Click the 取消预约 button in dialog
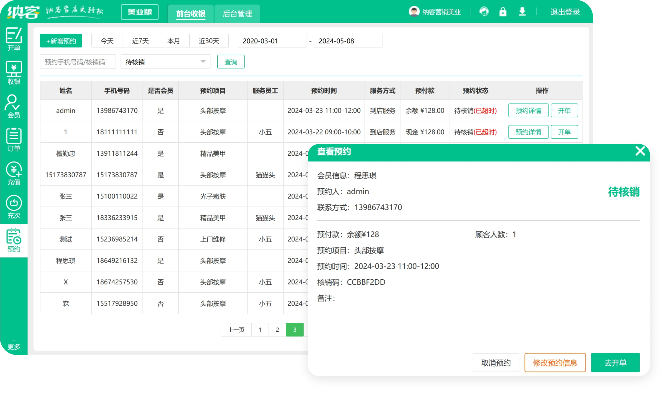 pyautogui.click(x=496, y=363)
